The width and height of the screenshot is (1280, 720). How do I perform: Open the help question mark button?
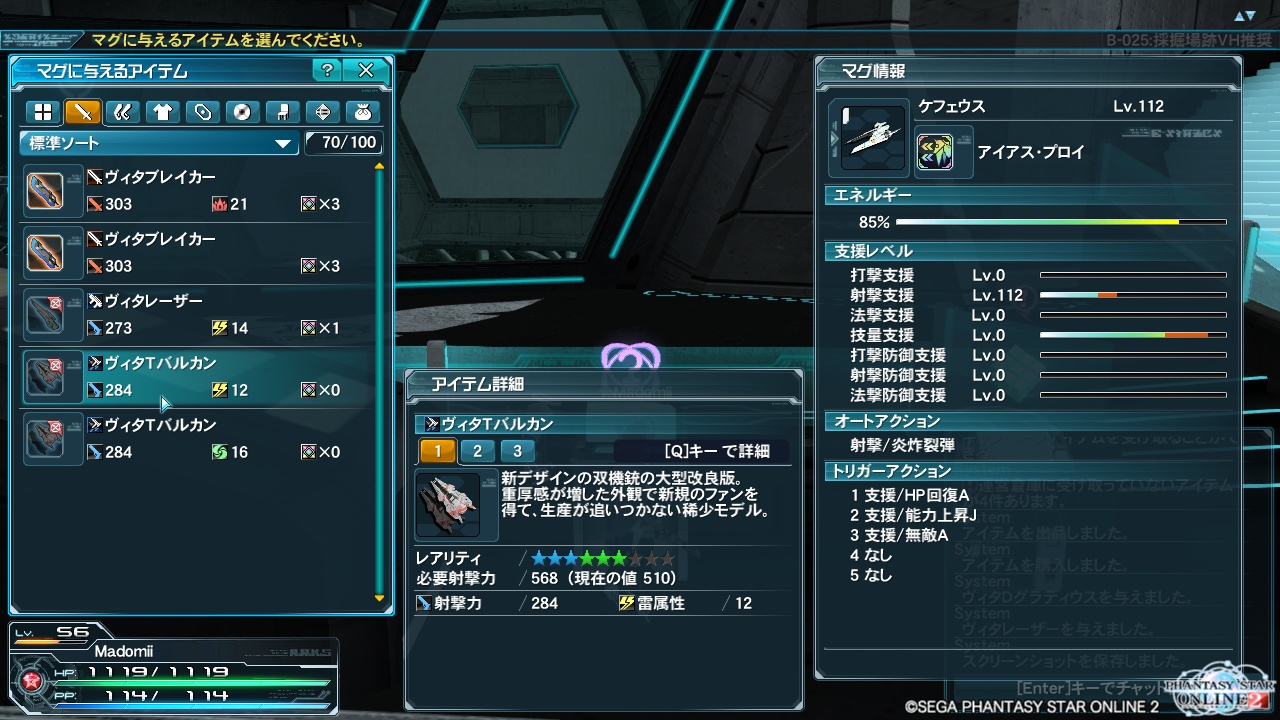pyautogui.click(x=326, y=71)
